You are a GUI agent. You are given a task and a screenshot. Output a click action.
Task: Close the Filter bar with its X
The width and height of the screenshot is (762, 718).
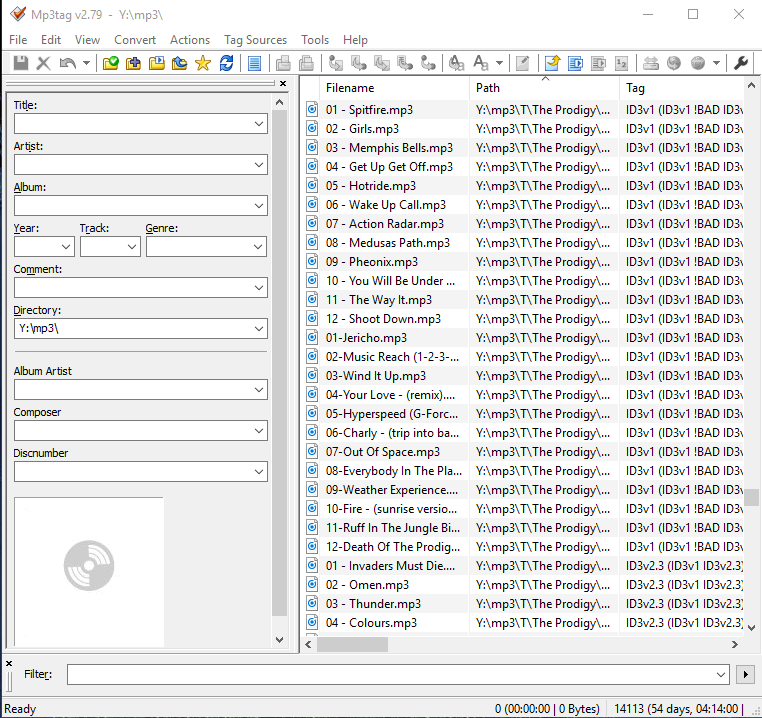pos(9,663)
